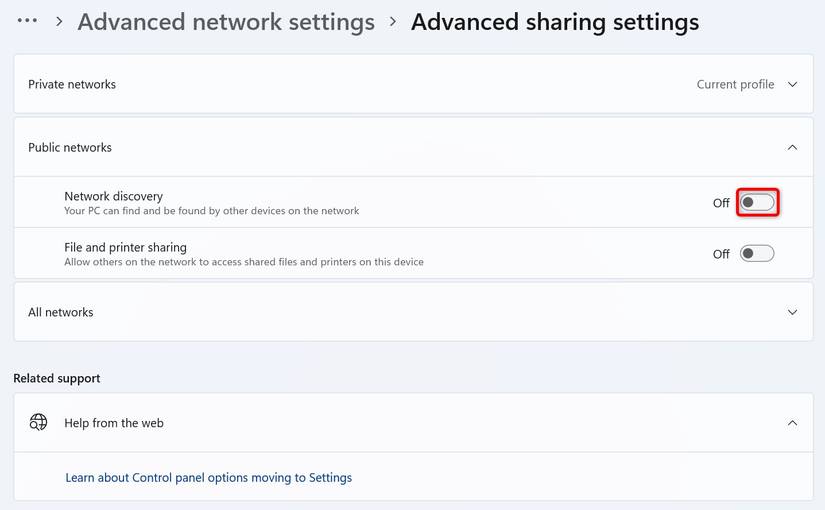Click the Help from the web label
825x510 pixels.
tap(114, 423)
